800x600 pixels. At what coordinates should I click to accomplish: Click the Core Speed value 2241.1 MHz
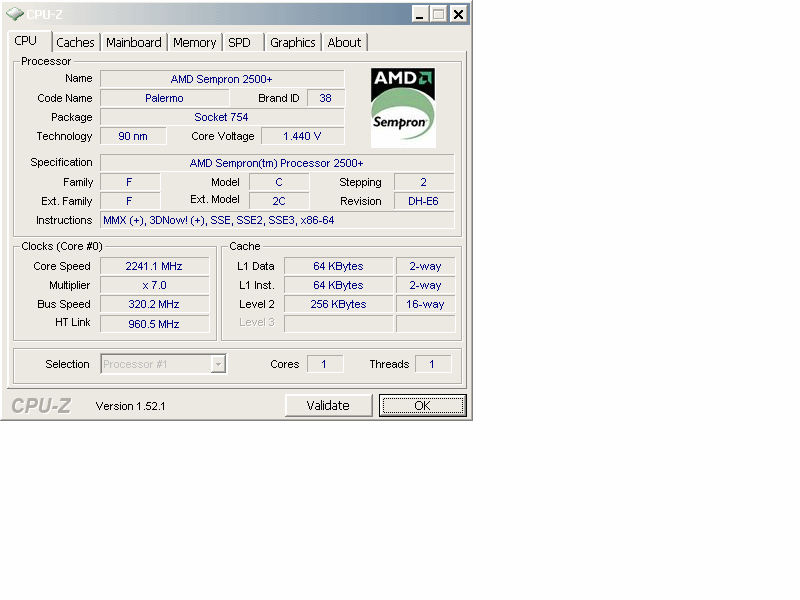pyautogui.click(x=155, y=266)
